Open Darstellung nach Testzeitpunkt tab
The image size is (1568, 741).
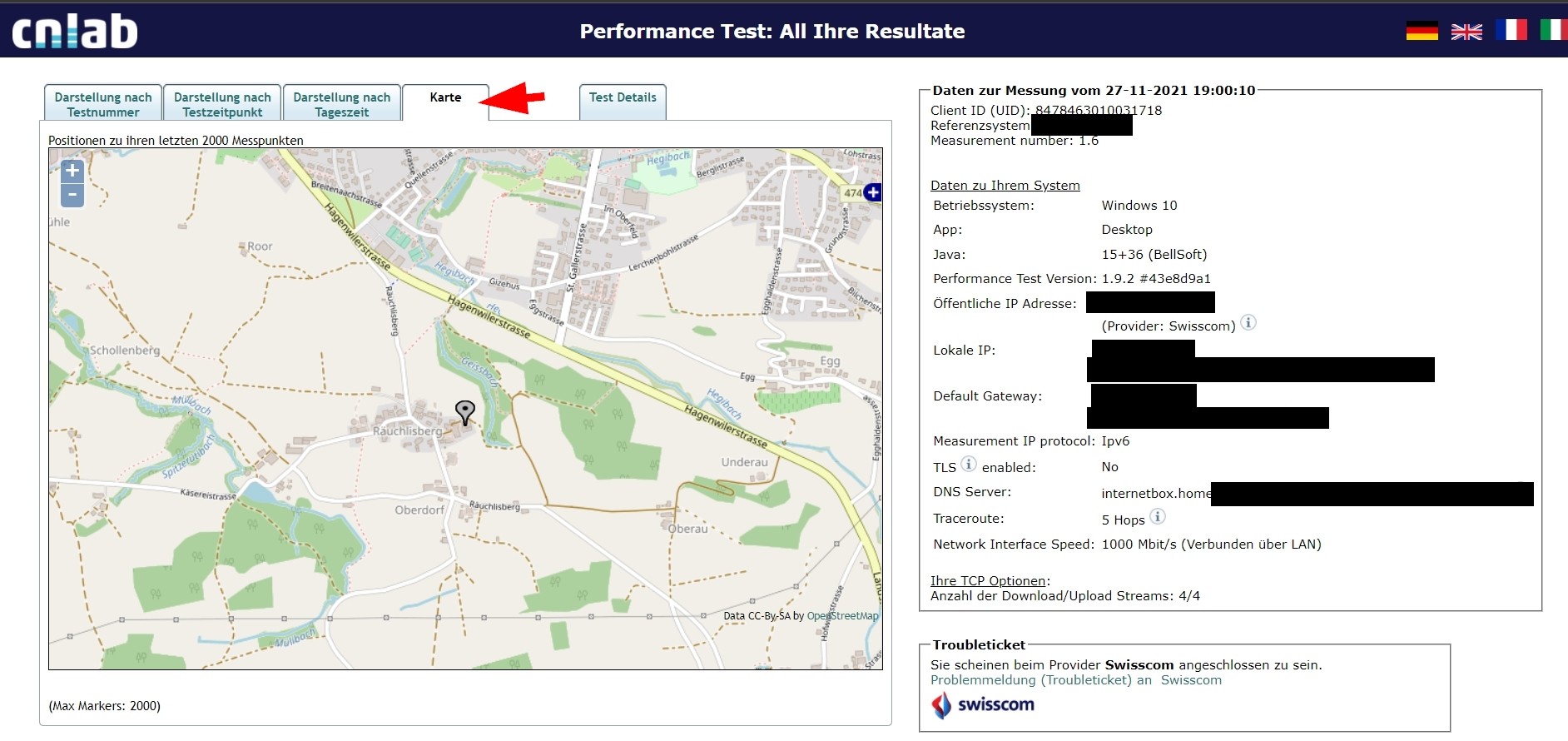point(222,104)
